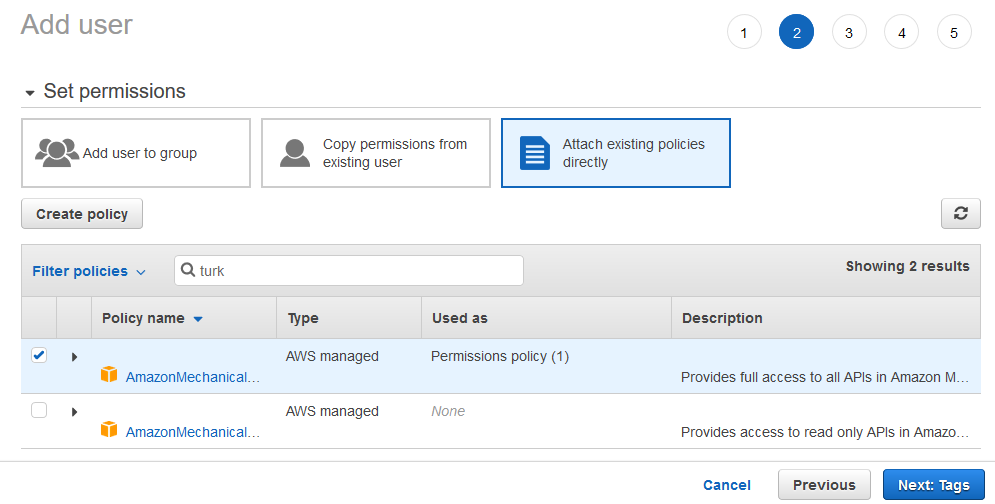Screen dimensions: 995x504
Task: Click the policy search field containing turk
Action: pyautogui.click(x=348, y=270)
